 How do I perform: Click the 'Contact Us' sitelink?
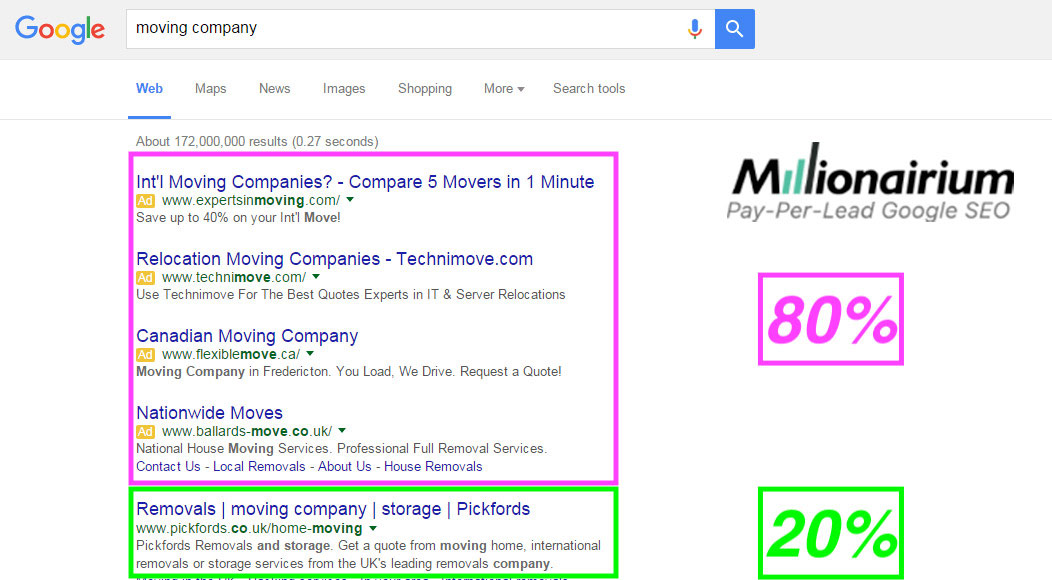pos(168,467)
